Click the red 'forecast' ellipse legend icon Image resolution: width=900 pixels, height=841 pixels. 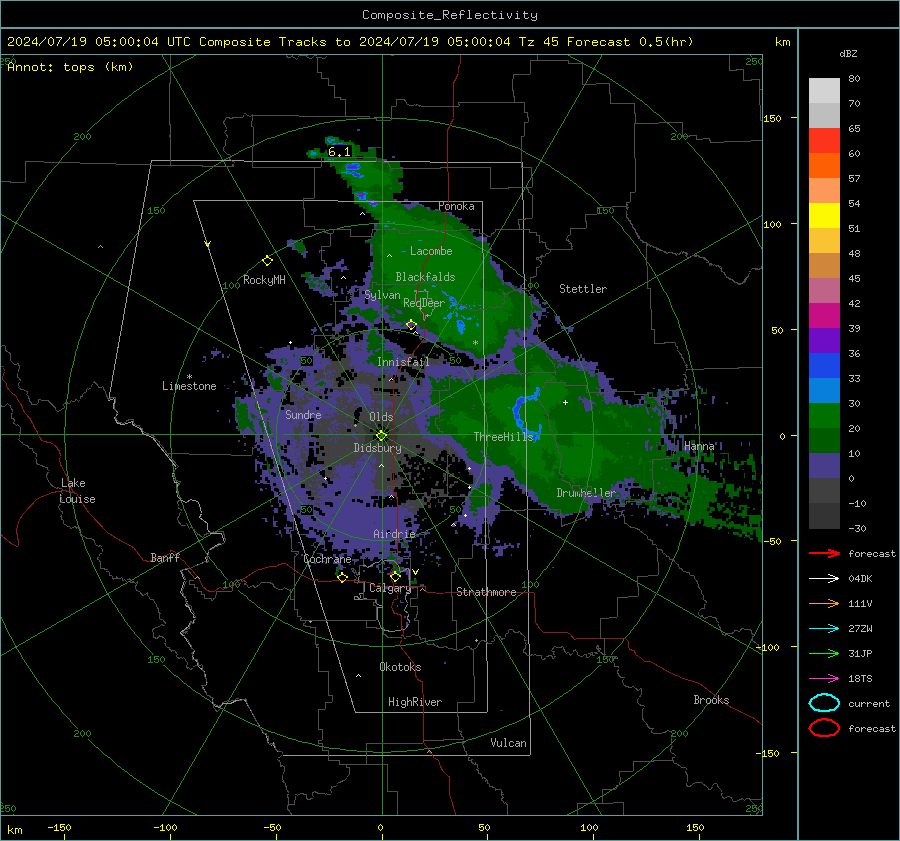(x=824, y=728)
